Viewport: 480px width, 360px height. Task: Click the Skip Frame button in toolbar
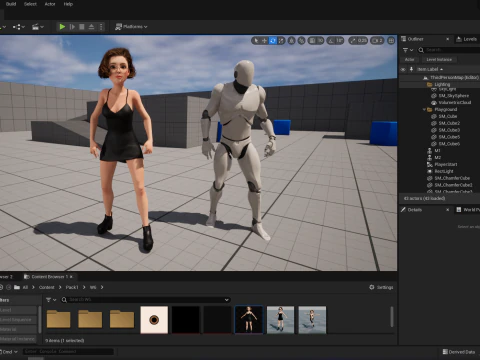[x=72, y=27]
